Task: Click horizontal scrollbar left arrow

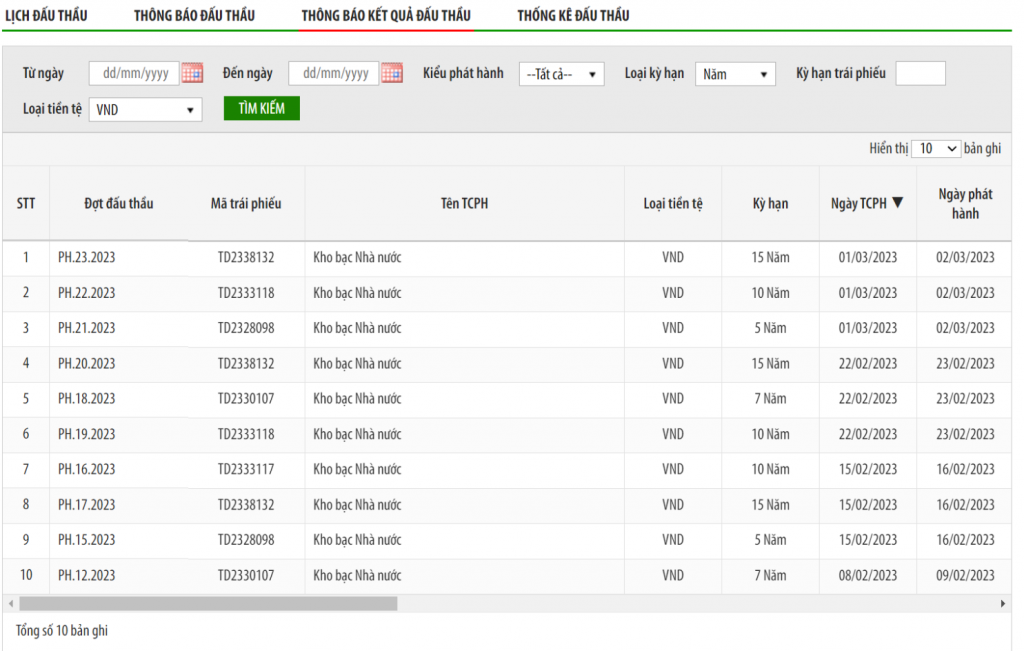Action: tap(10, 604)
